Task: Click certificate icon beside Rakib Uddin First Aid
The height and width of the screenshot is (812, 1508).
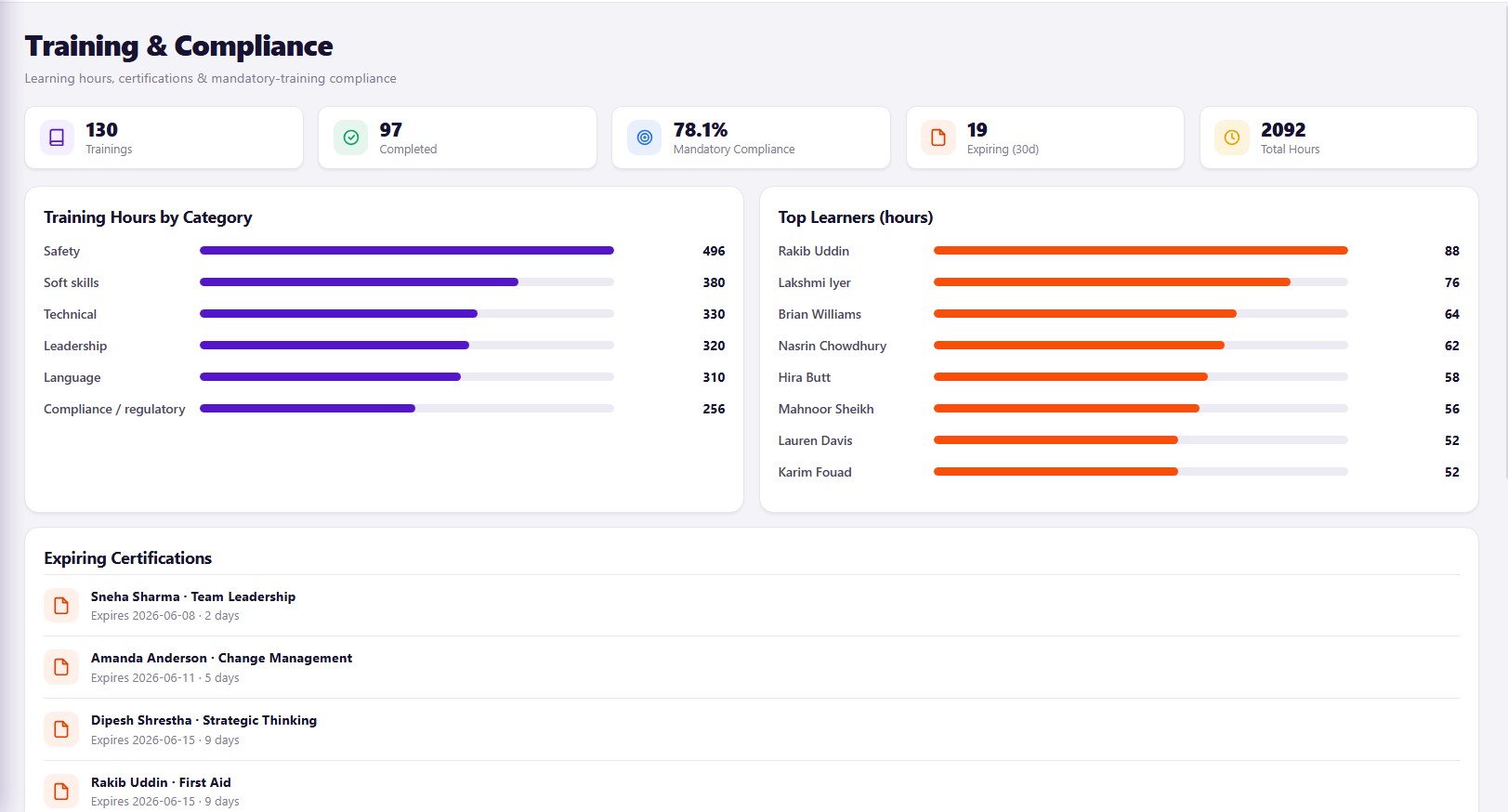Action: pos(61,792)
